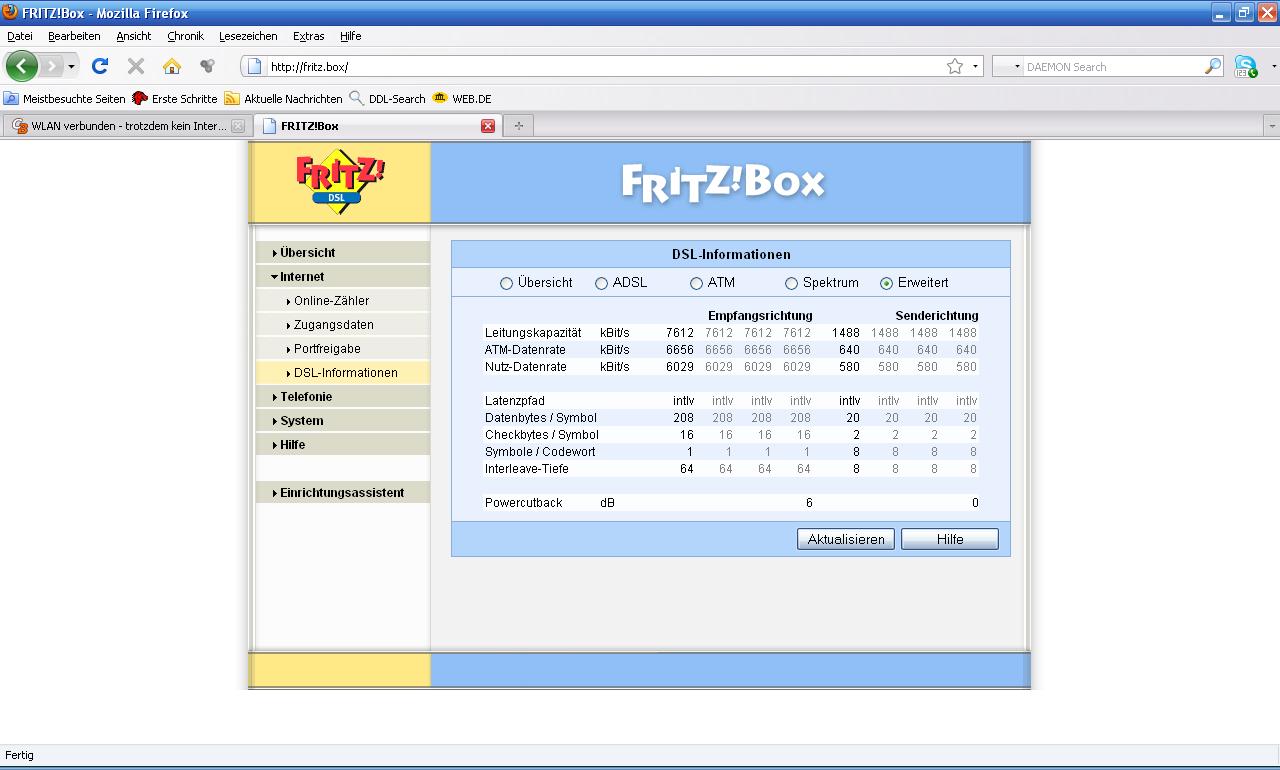Click the Empfangsrichtung column header
Image resolution: width=1280 pixels, height=770 pixels.
click(760, 316)
